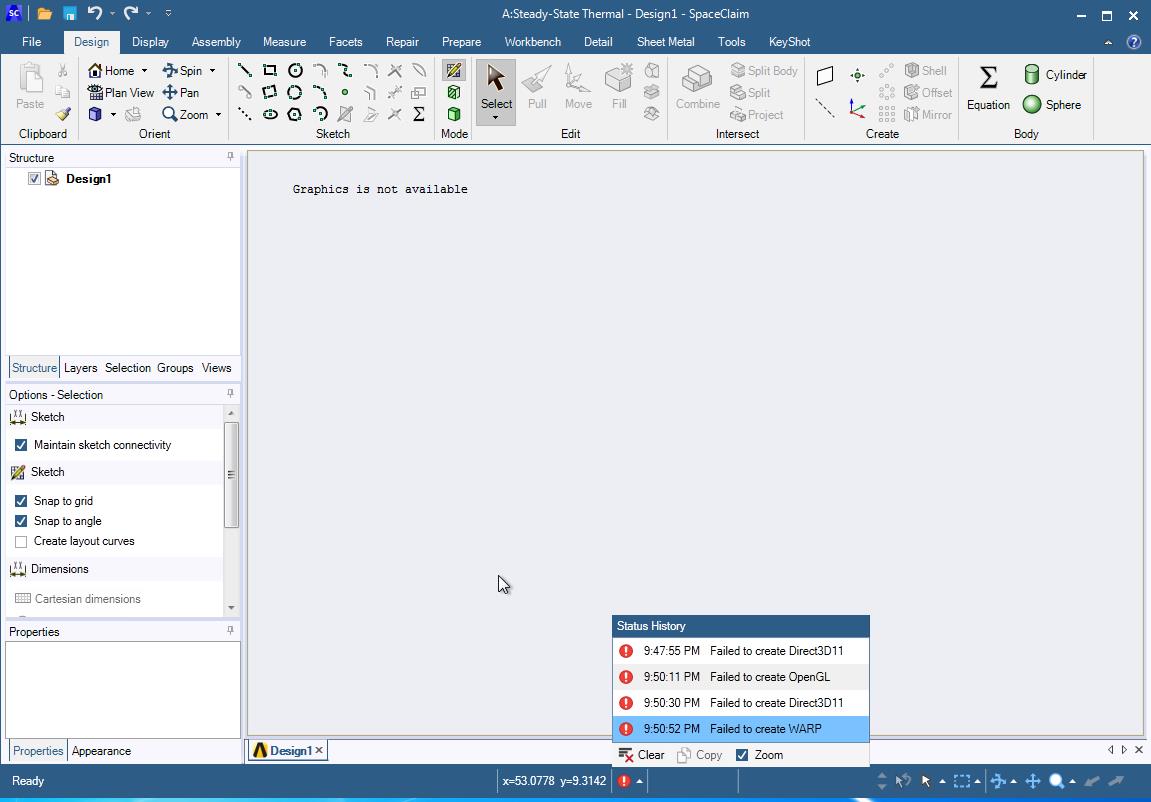Pin the Properties panel

(230, 631)
